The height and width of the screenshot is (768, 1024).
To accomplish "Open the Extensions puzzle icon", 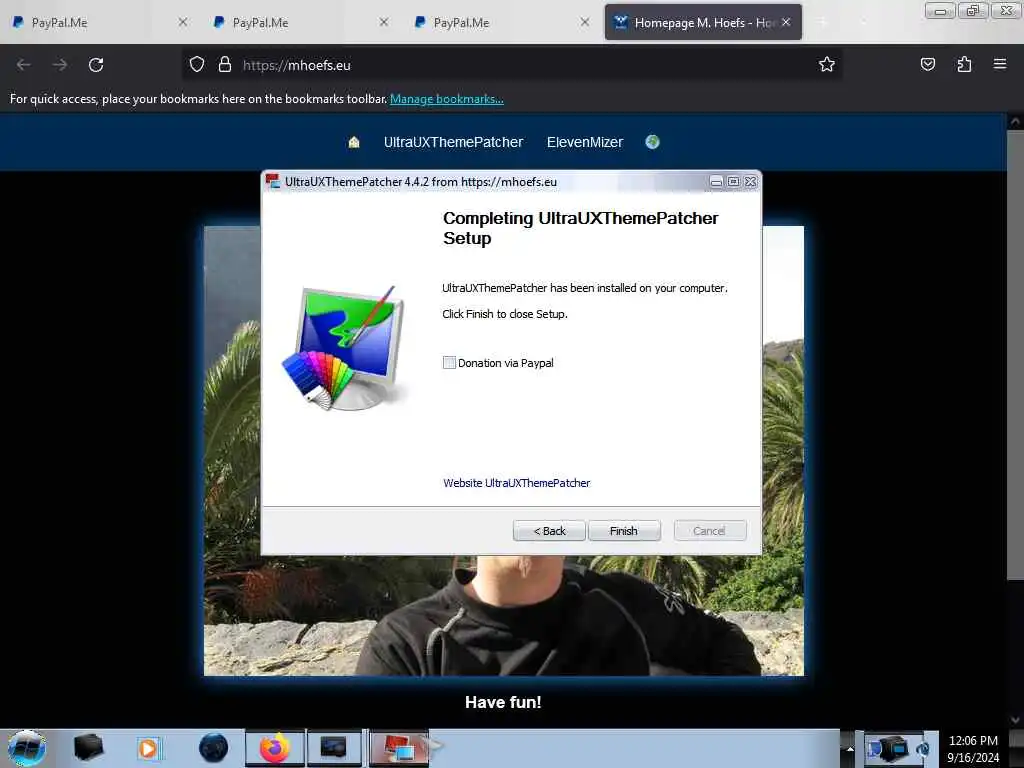I will pos(964,64).
